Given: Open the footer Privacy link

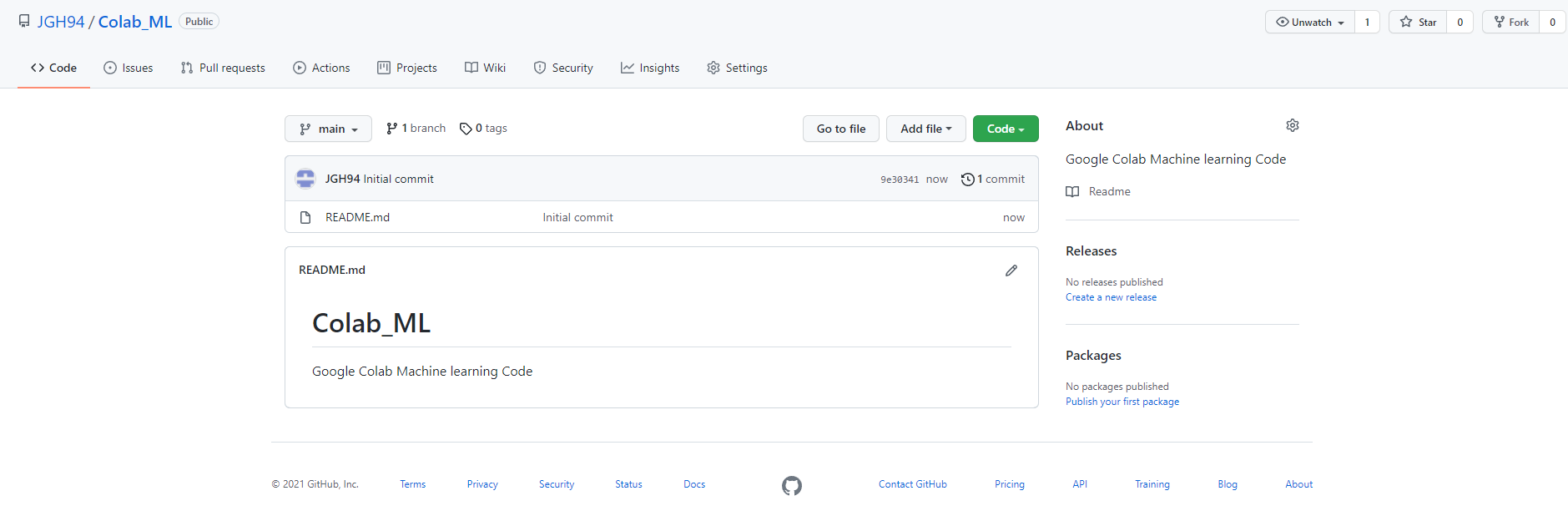Looking at the screenshot, I should (482, 484).
